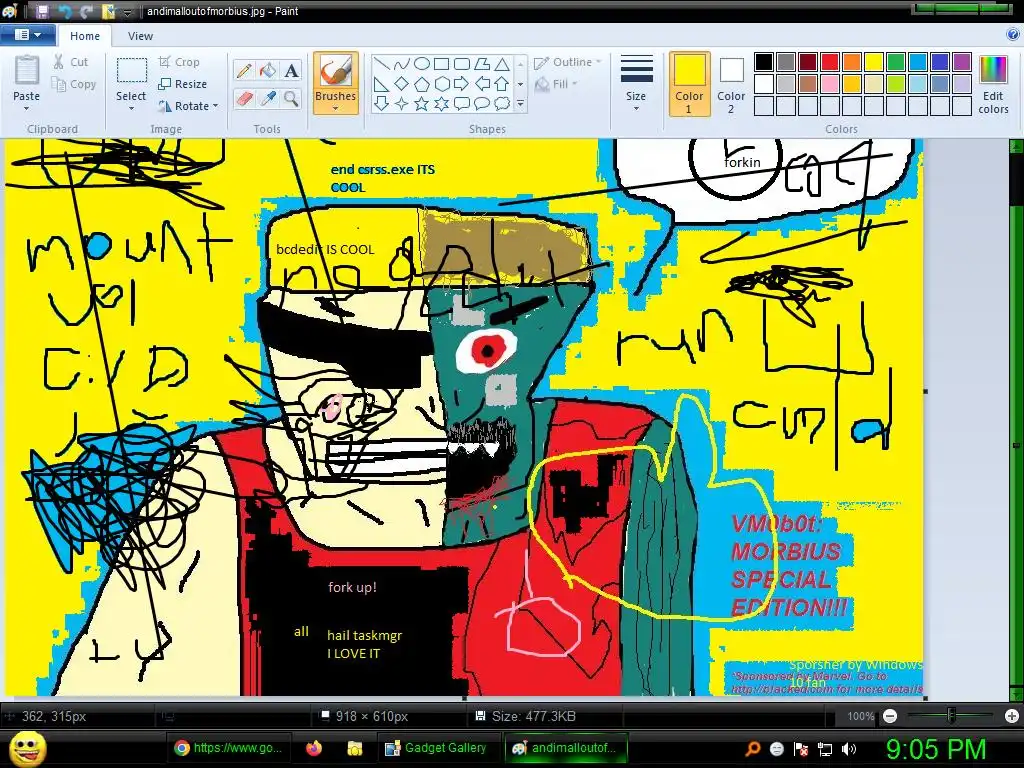Pick the Right triangle shape
Viewport: 1024px width, 768px height.
point(382,84)
